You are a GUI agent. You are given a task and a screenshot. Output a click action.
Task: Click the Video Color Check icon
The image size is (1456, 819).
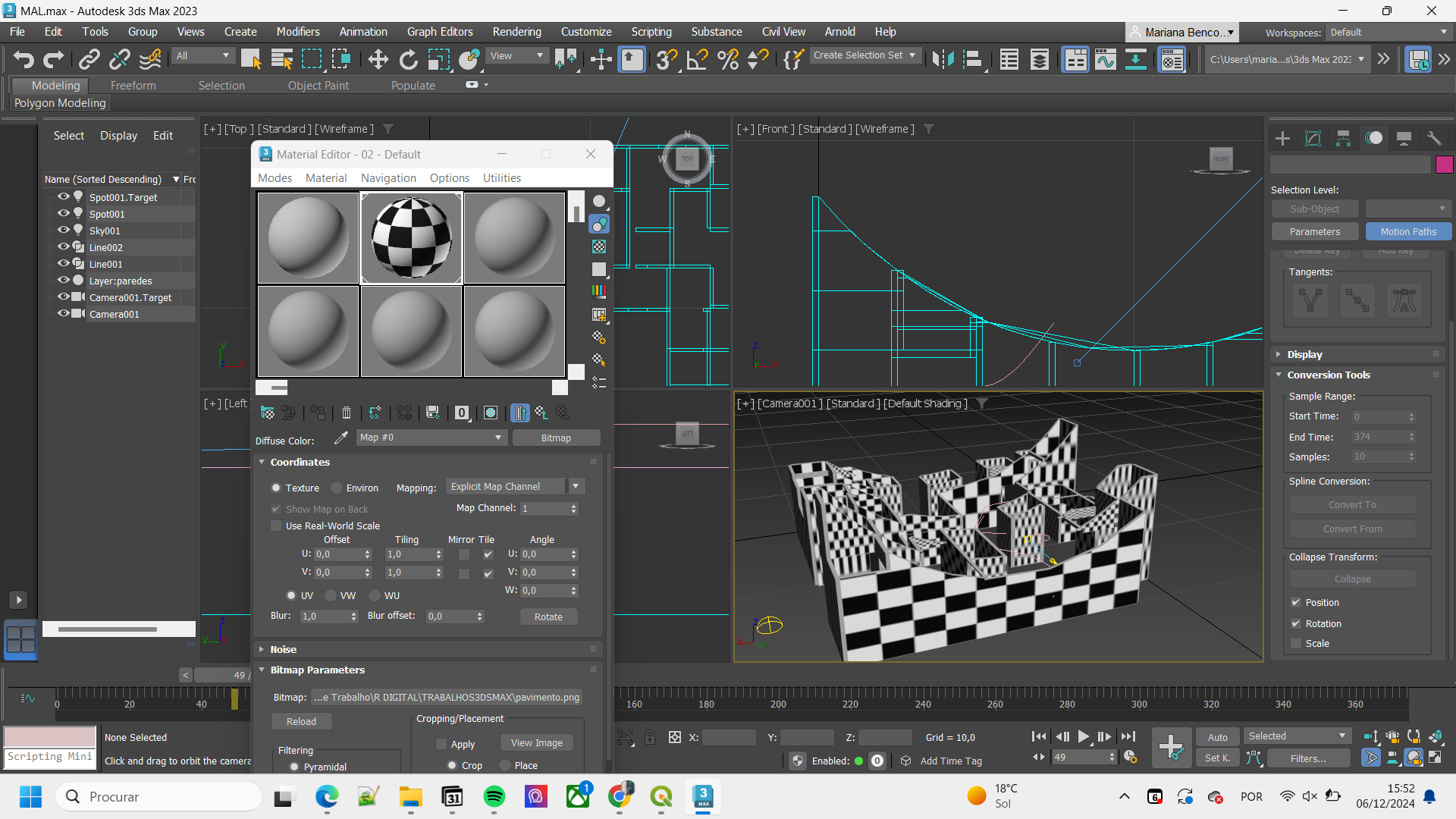tap(599, 291)
